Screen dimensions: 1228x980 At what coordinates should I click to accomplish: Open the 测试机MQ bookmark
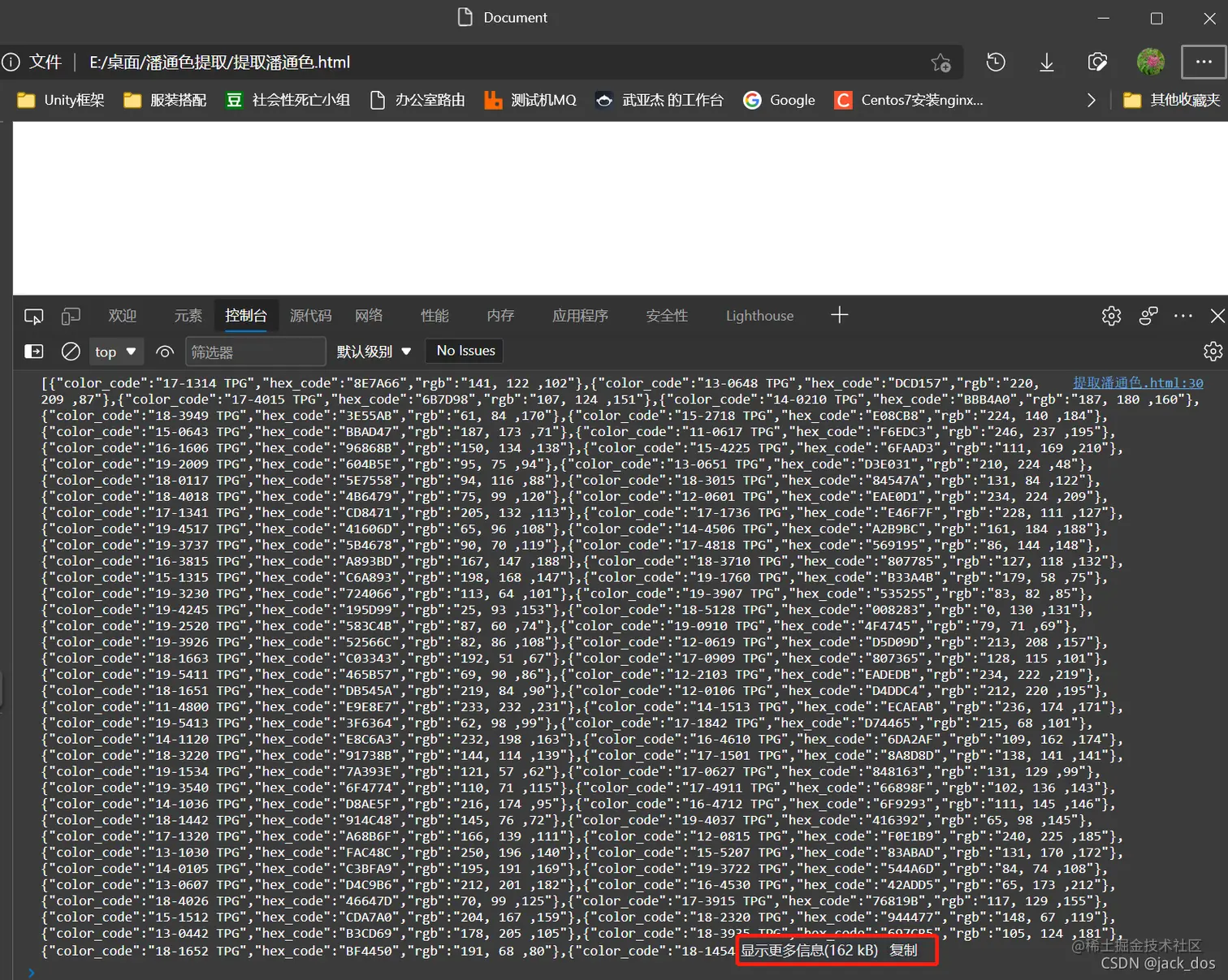[530, 100]
